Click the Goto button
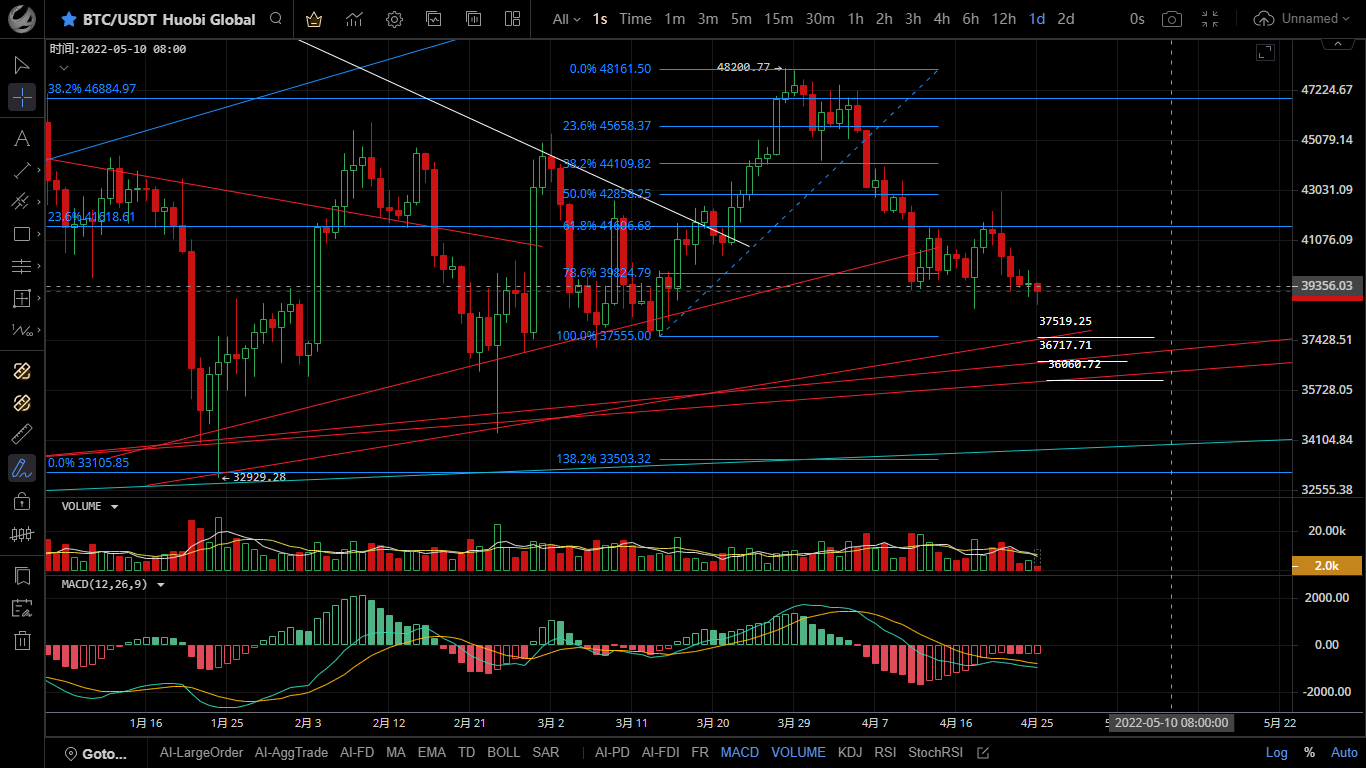 (96, 753)
